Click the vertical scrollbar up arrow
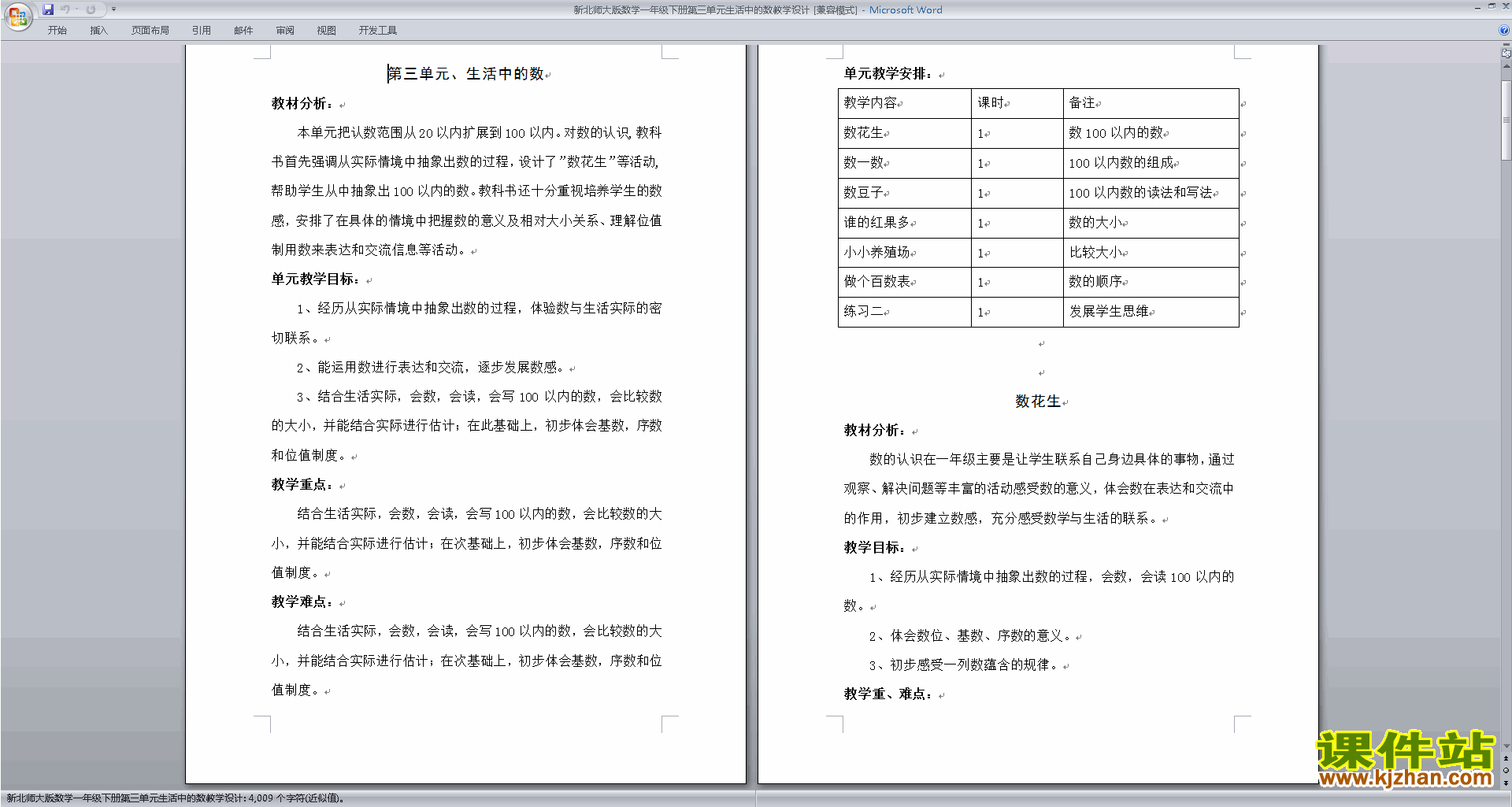 pyautogui.click(x=1506, y=66)
